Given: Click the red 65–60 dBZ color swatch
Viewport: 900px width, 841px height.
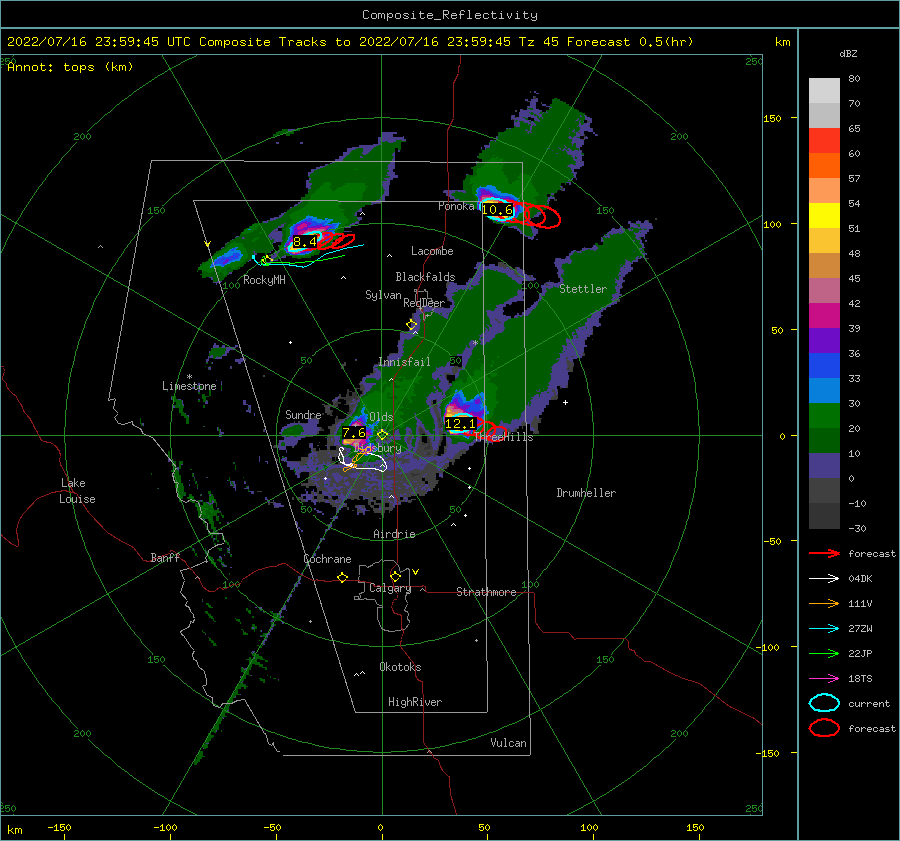Looking at the screenshot, I should [824, 141].
